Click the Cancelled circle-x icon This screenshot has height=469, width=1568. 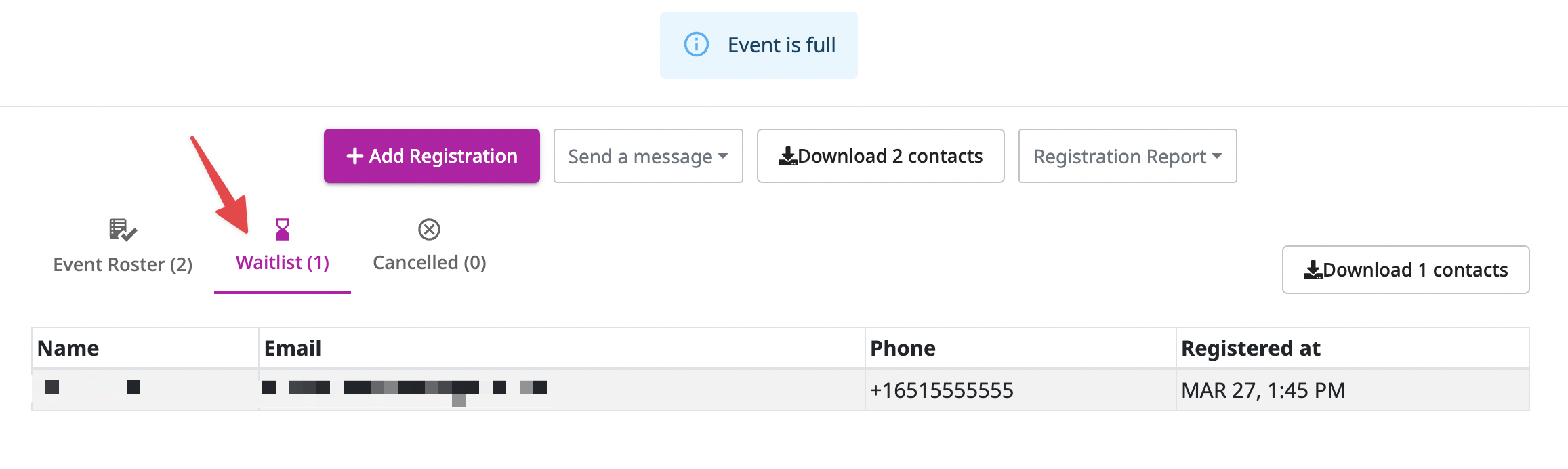coord(429,230)
